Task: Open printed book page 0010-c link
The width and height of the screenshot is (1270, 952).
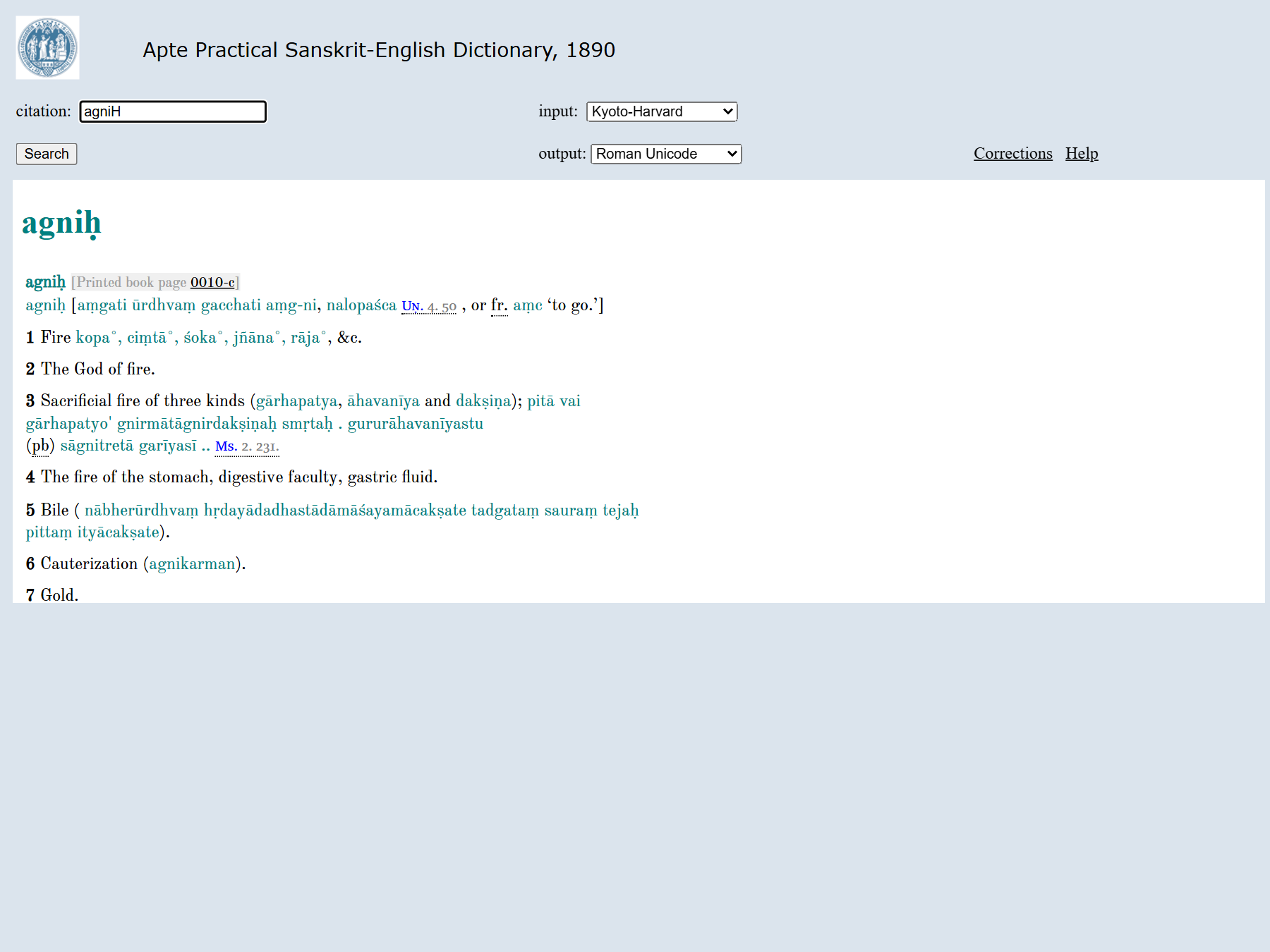Action: [212, 282]
